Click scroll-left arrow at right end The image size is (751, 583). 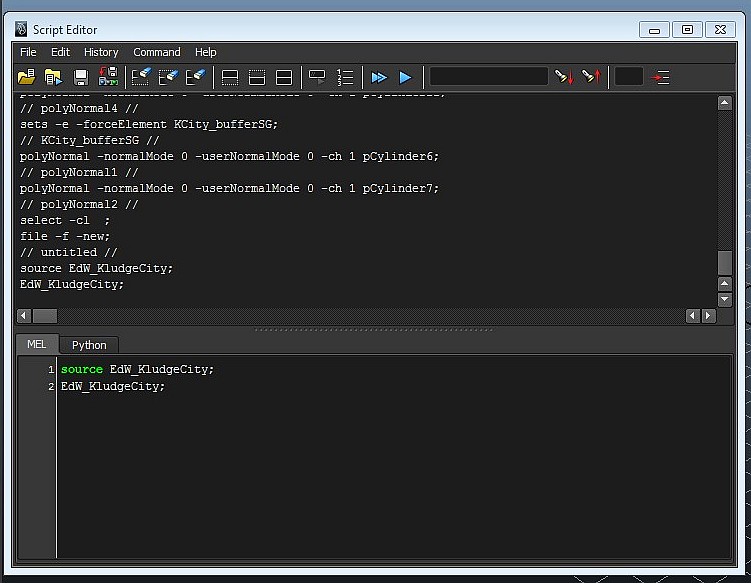693,316
